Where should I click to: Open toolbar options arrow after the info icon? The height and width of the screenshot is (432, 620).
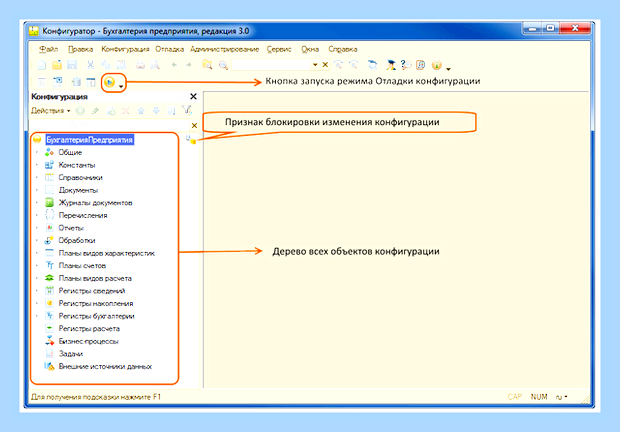coord(448,69)
